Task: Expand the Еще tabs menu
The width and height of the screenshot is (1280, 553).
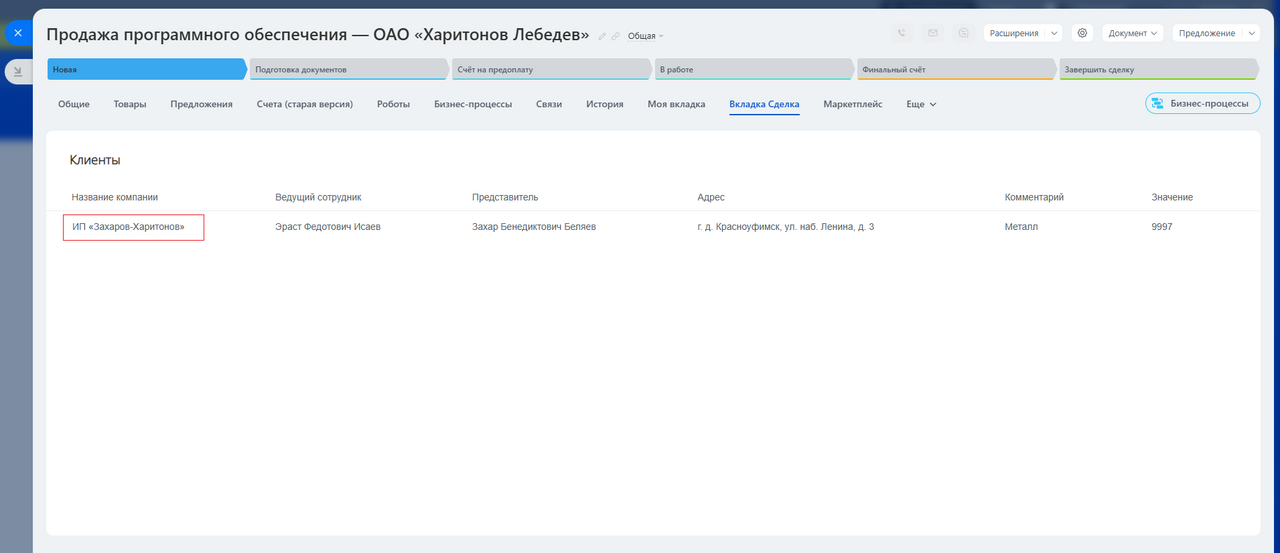Action: 921,104
